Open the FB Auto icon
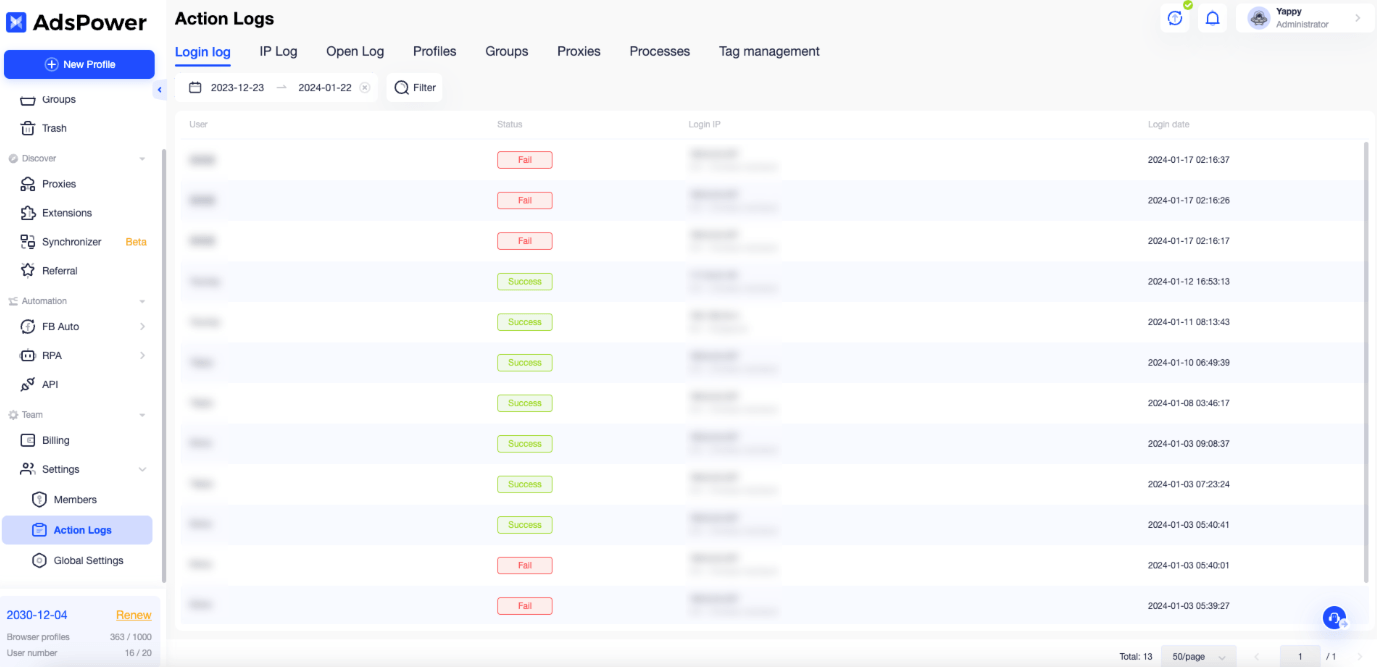This screenshot has width=1377, height=667. (28, 327)
